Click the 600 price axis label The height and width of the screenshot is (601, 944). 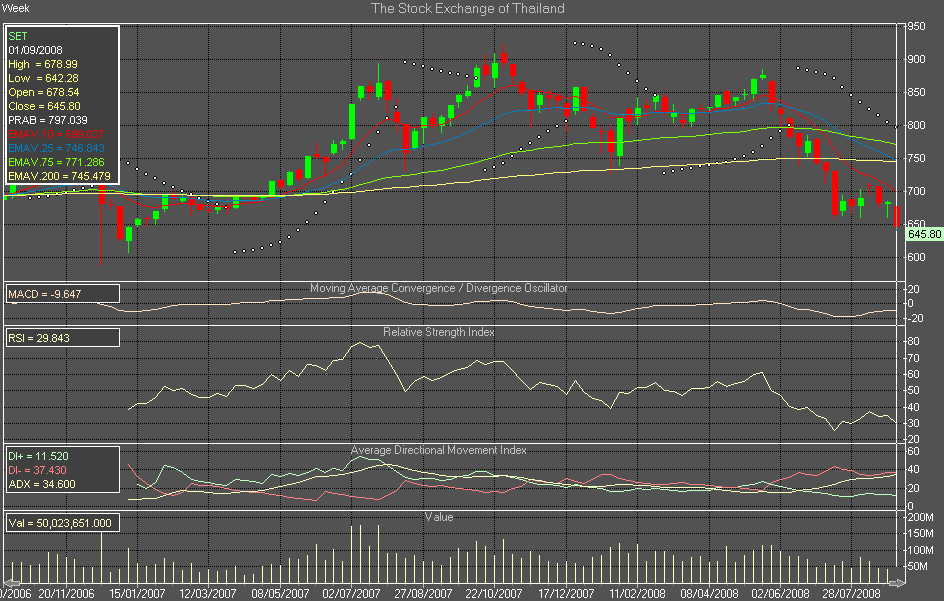pyautogui.click(x=916, y=257)
